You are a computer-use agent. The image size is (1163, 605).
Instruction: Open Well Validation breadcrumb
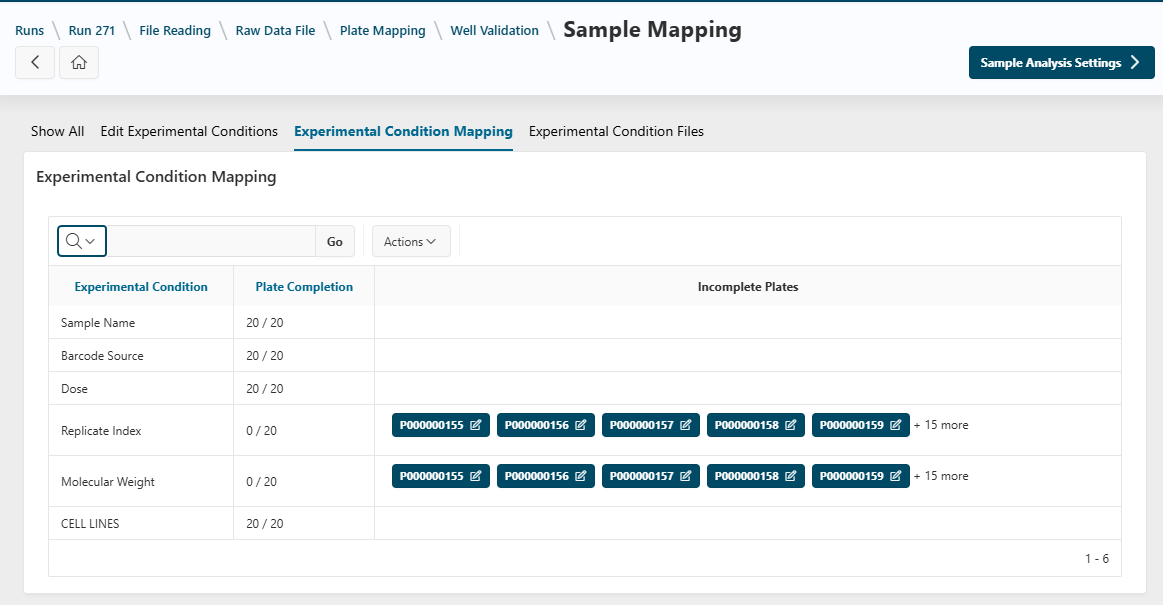tap(495, 30)
